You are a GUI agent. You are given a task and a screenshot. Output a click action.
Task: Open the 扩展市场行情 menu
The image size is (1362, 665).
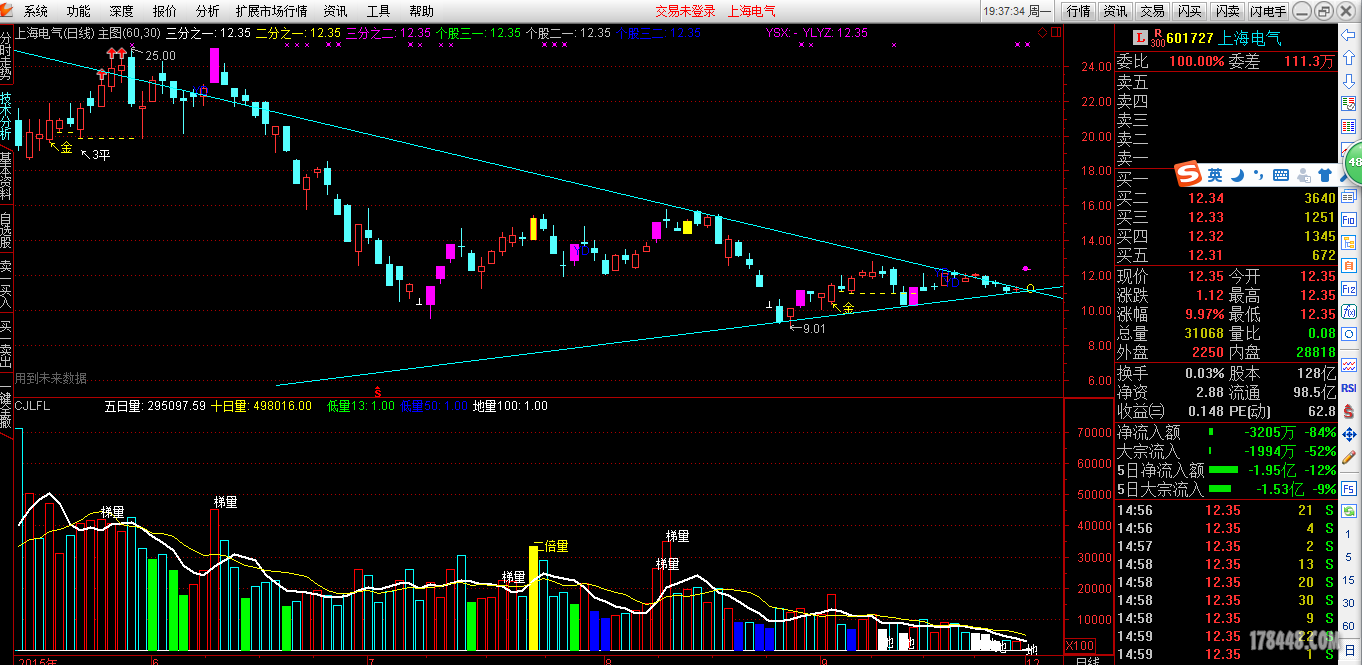pos(272,11)
